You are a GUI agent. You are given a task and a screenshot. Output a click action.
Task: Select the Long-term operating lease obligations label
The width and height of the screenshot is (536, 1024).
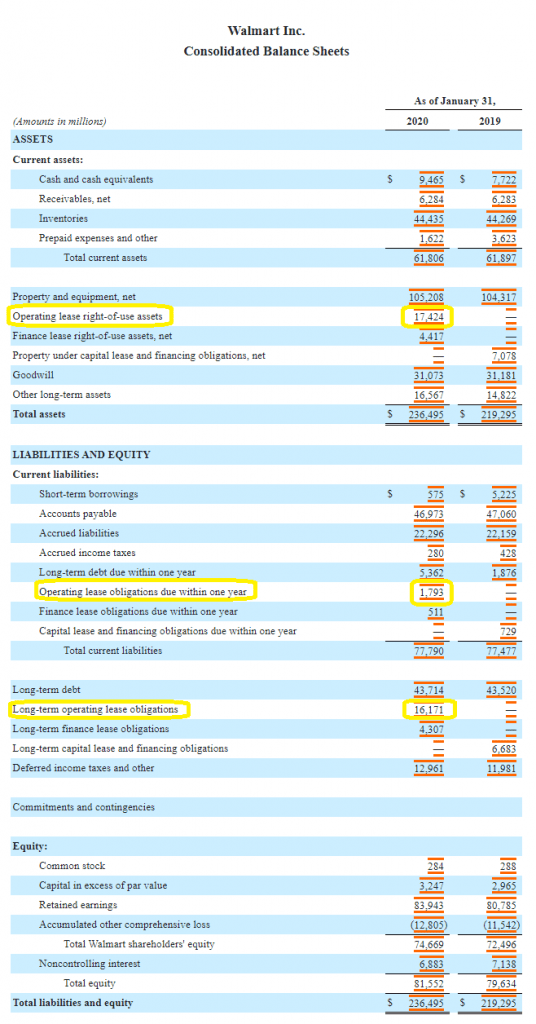pyautogui.click(x=95, y=709)
